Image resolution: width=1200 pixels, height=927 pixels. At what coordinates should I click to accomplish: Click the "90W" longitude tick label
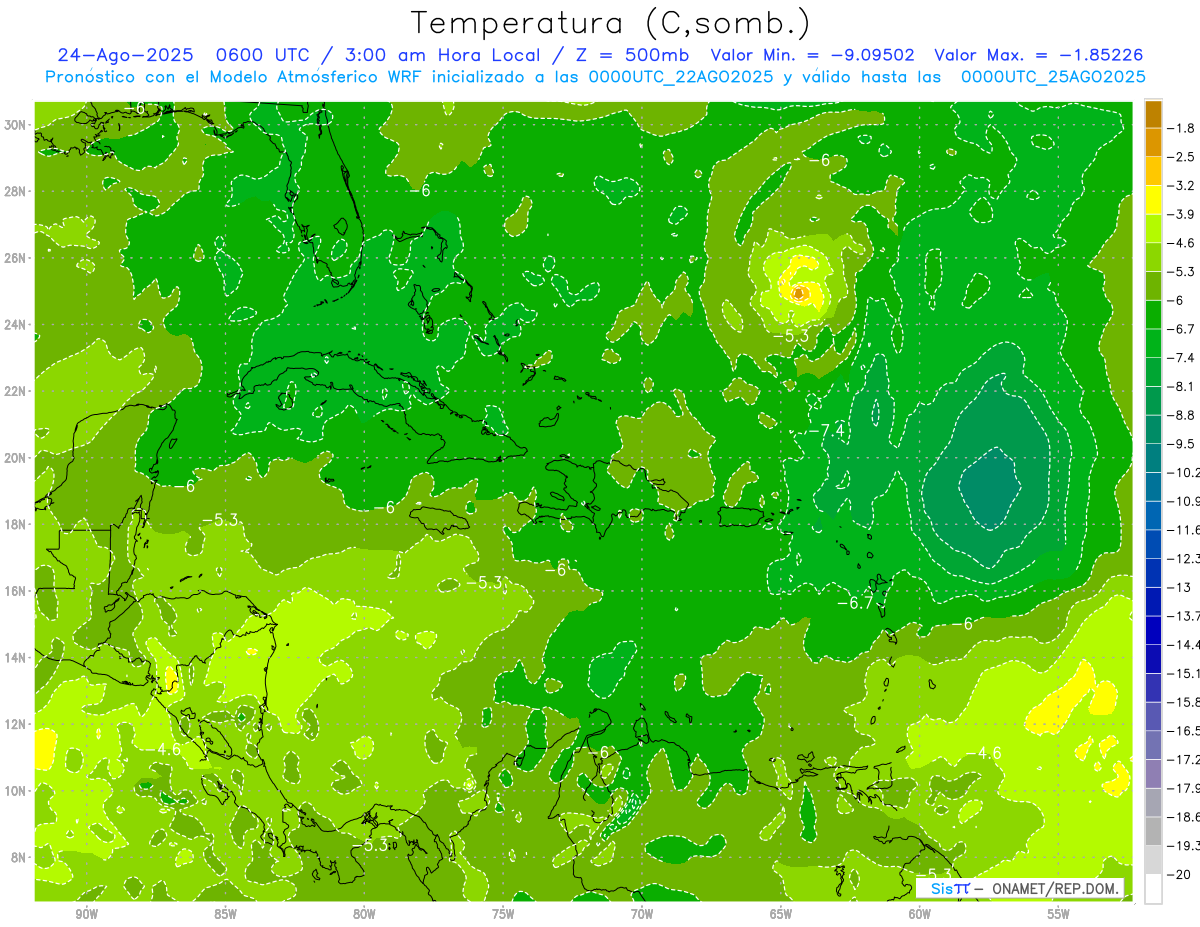86,914
